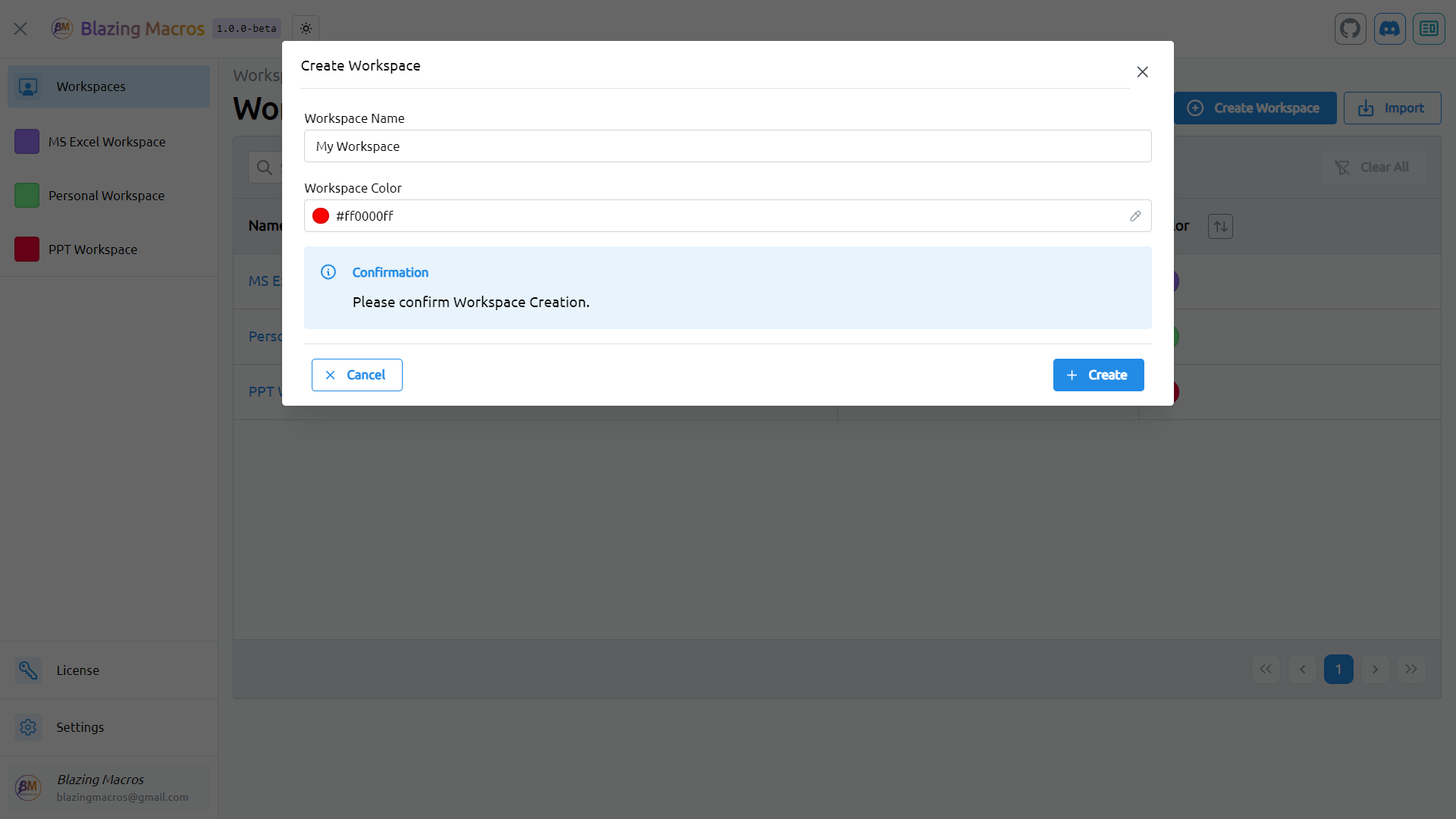Cancel workspace creation
The image size is (1456, 819).
(x=357, y=375)
